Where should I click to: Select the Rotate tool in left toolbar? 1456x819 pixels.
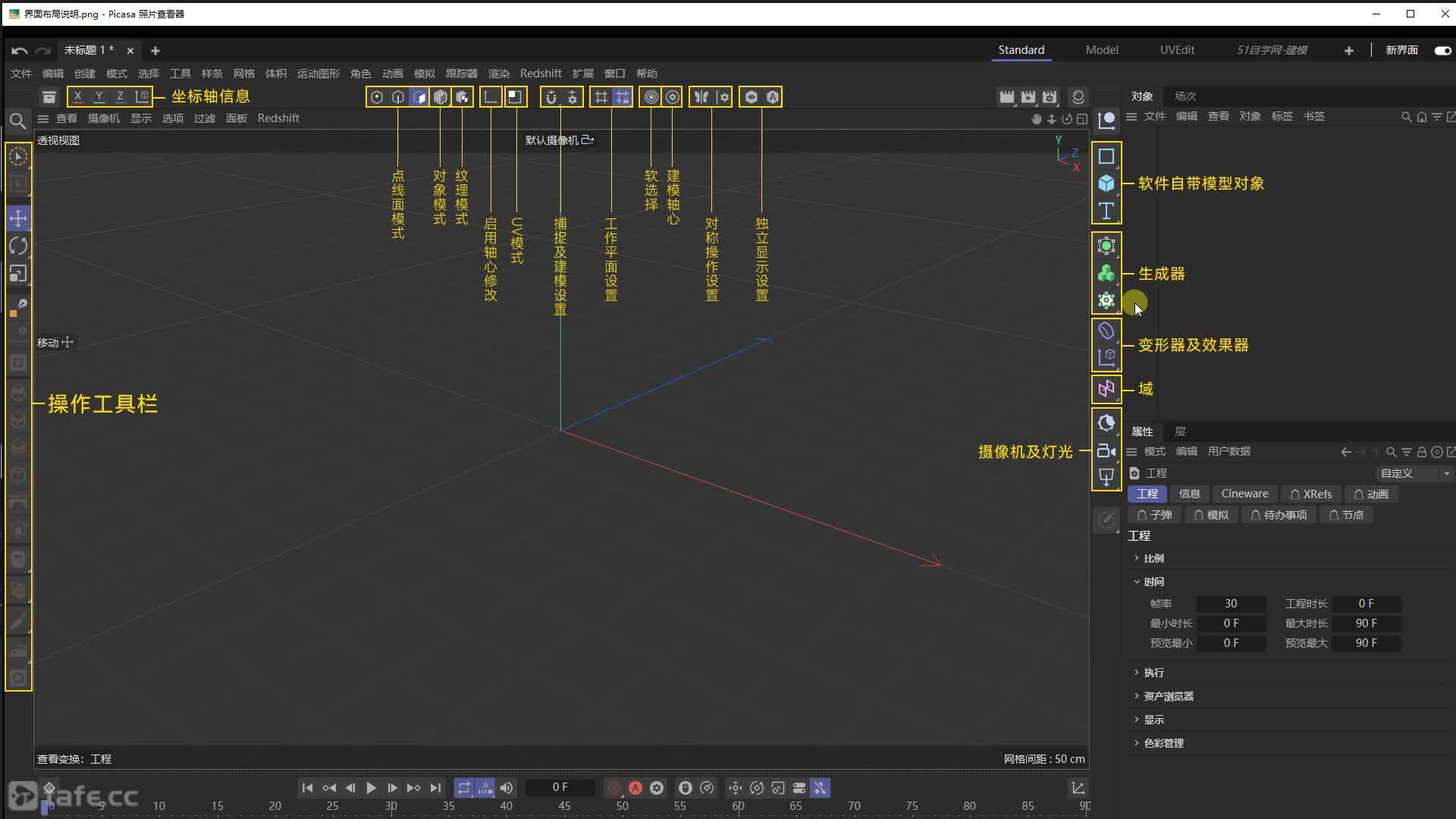point(18,246)
